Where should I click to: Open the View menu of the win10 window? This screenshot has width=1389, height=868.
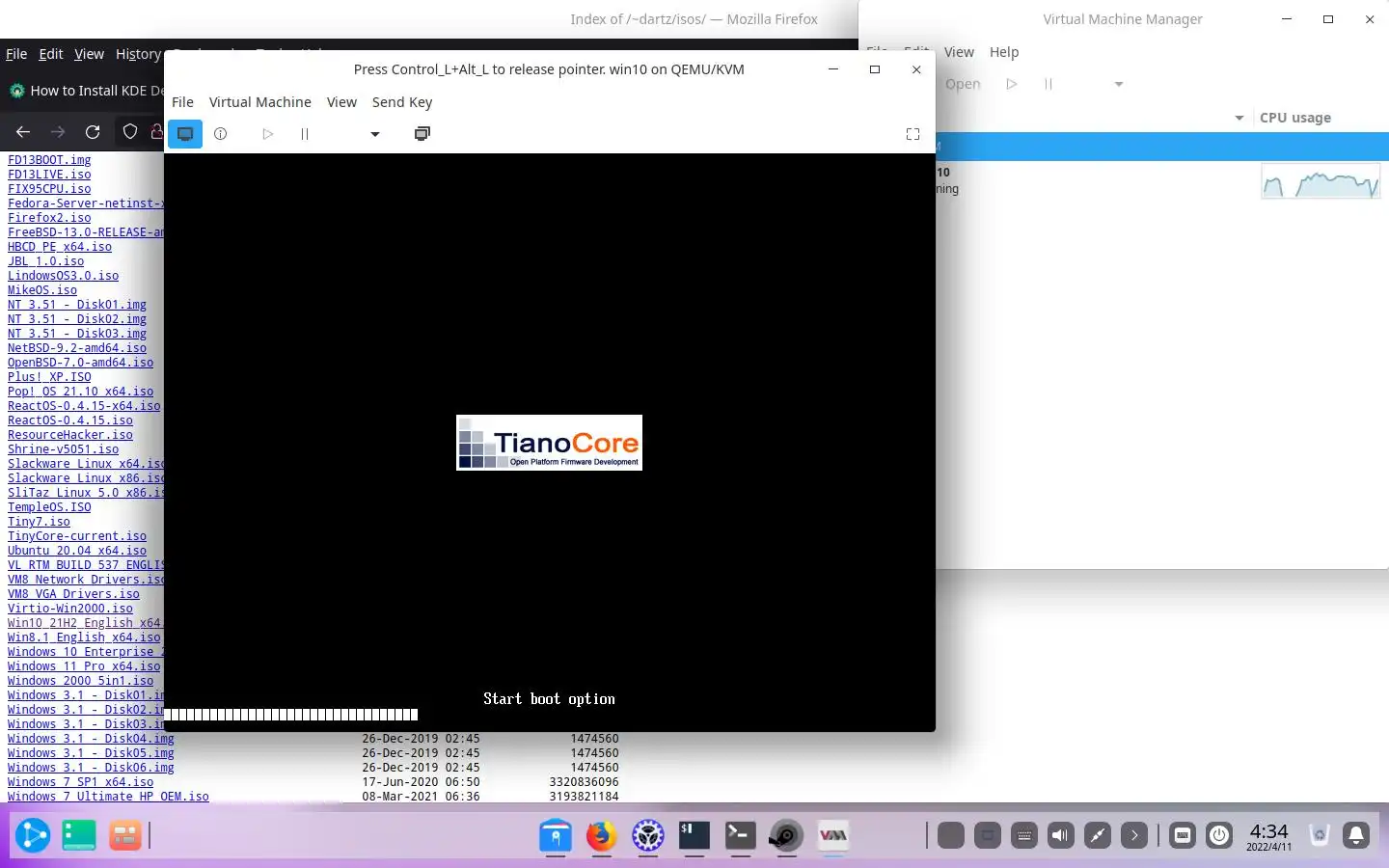[x=341, y=102]
